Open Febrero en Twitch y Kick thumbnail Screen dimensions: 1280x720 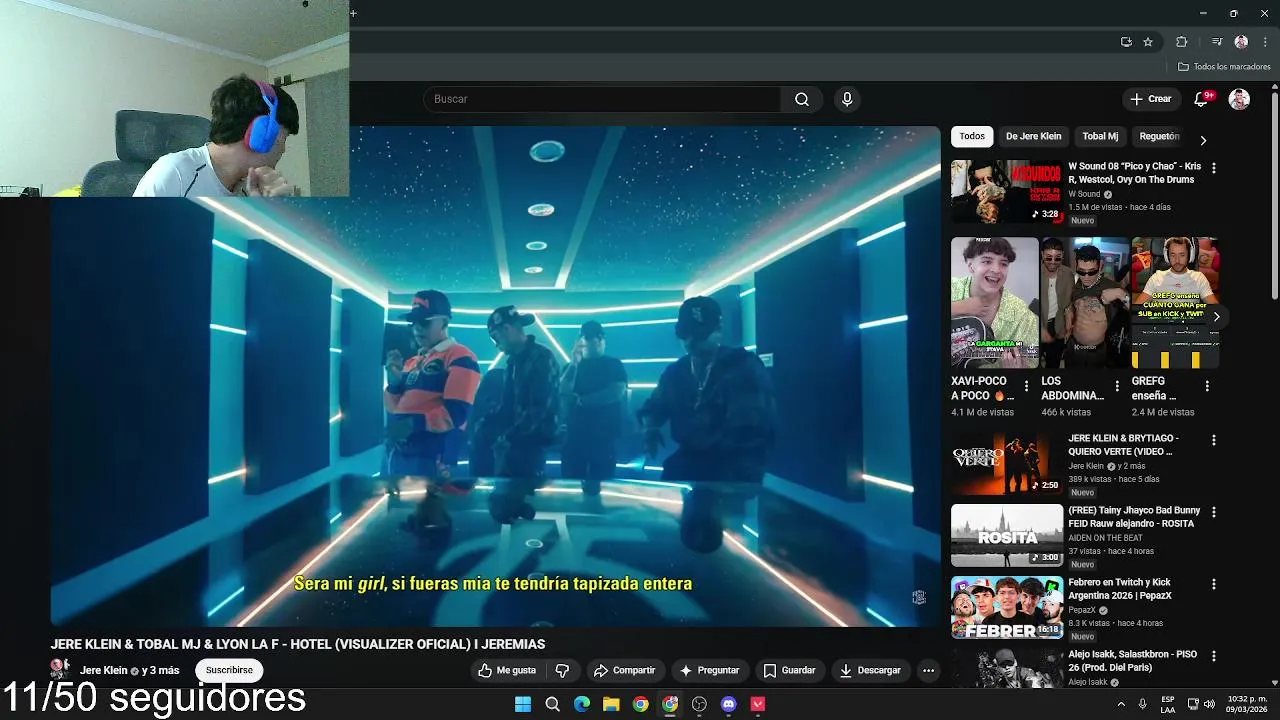click(x=1007, y=607)
